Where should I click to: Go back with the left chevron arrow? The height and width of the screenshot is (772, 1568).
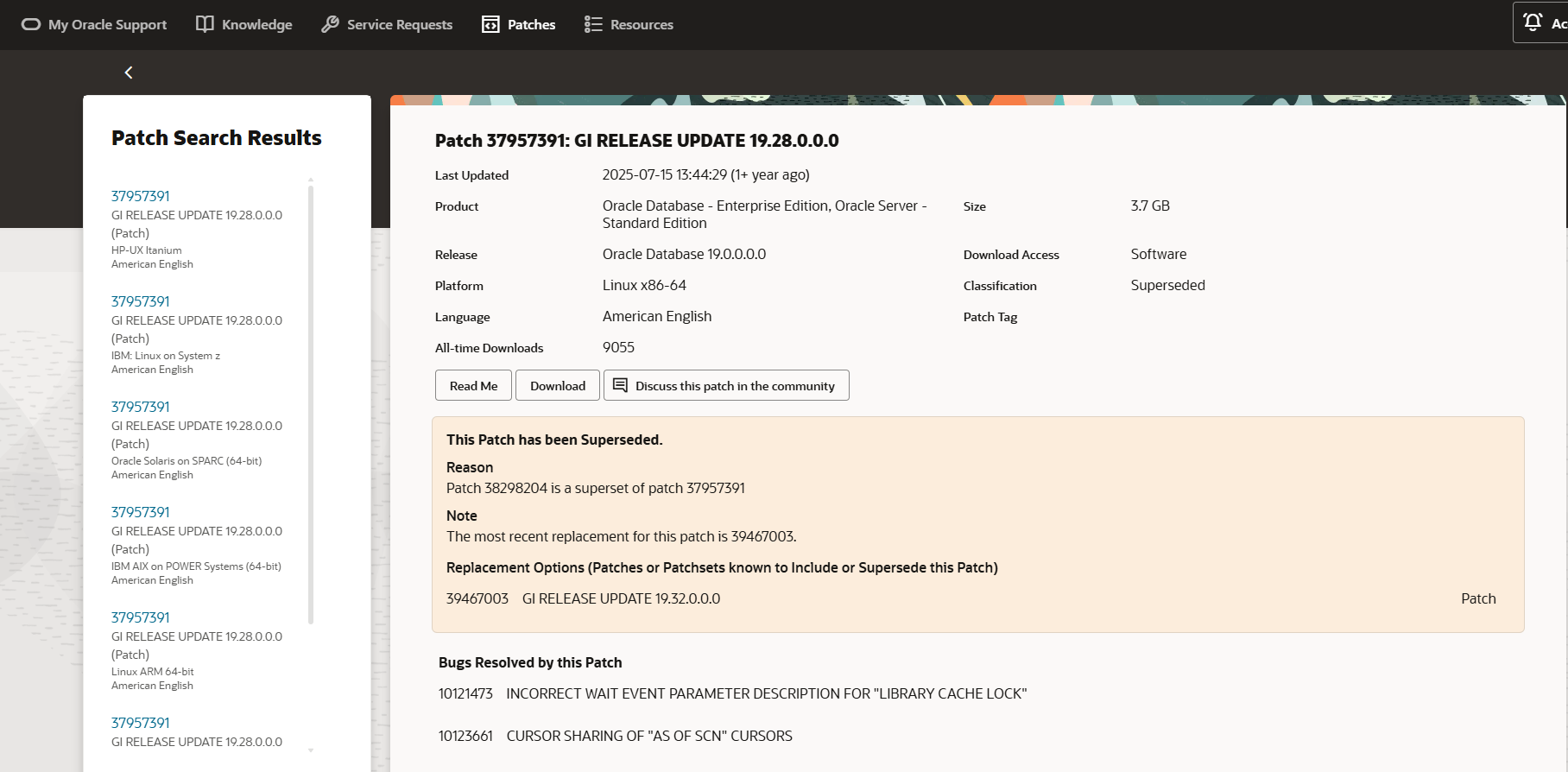[129, 73]
